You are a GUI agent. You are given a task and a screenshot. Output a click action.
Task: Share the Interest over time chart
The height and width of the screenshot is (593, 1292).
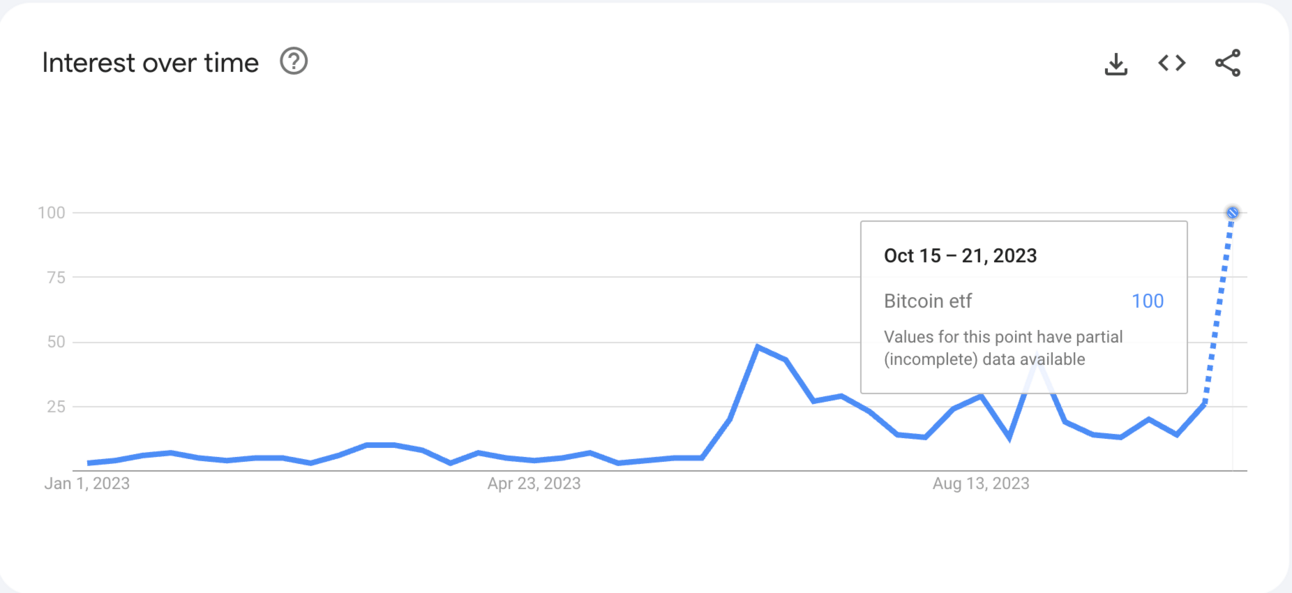(1228, 63)
